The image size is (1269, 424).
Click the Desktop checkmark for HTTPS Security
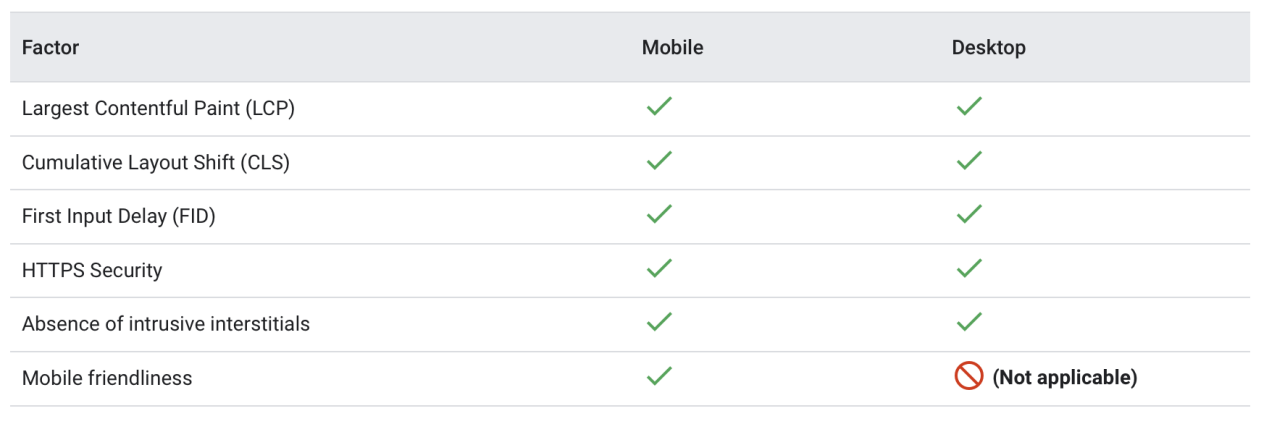[x=968, y=269]
